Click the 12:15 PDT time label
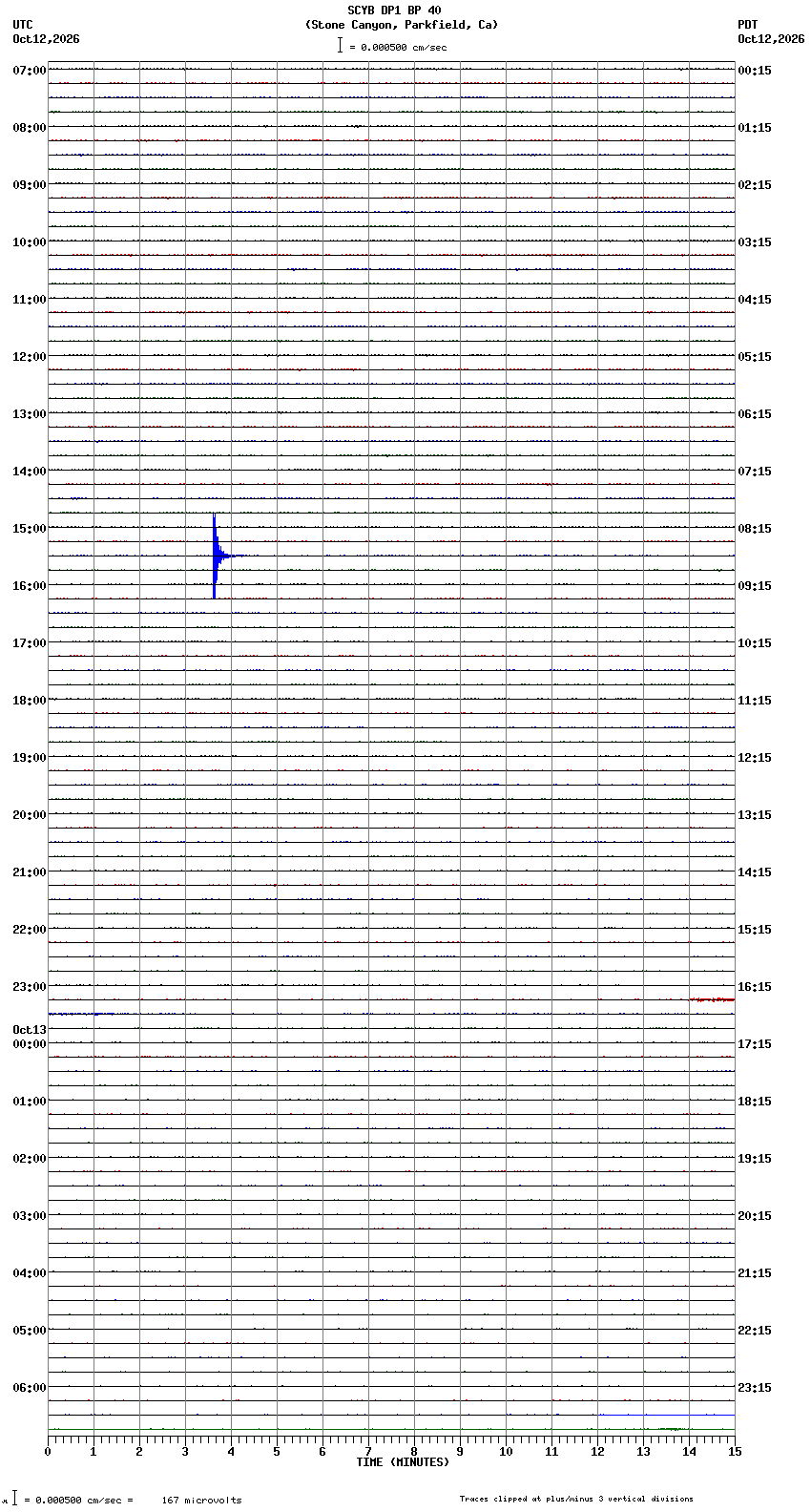 tap(755, 758)
